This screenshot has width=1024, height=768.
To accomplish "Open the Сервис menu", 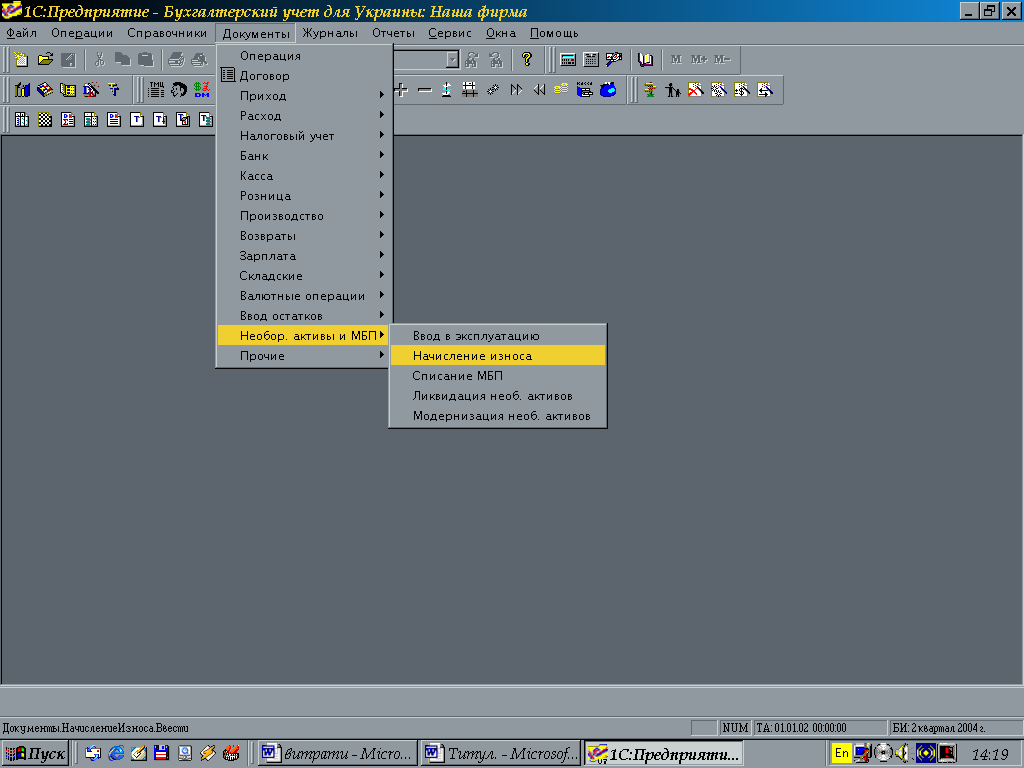I will [x=450, y=33].
